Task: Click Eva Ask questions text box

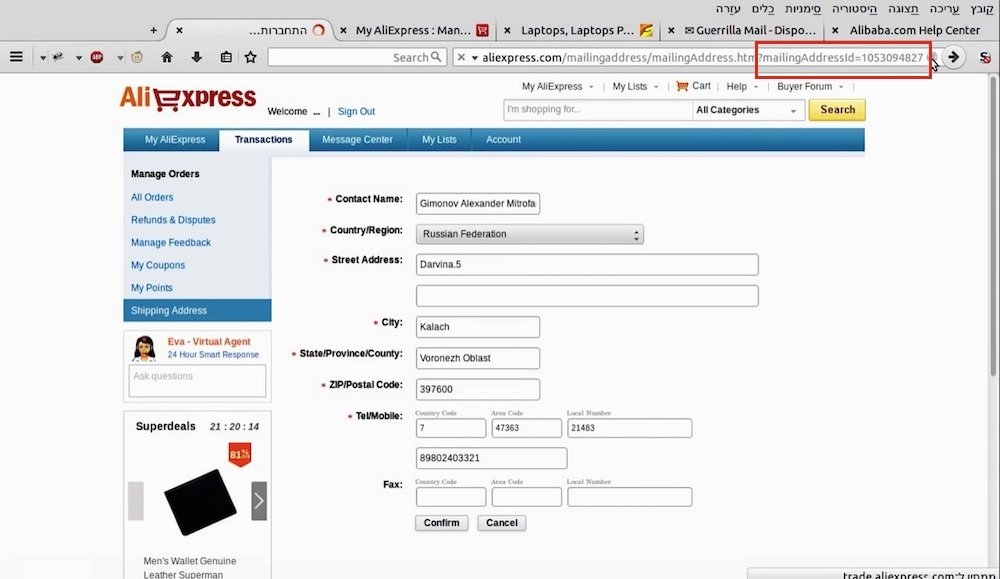Action: (197, 381)
